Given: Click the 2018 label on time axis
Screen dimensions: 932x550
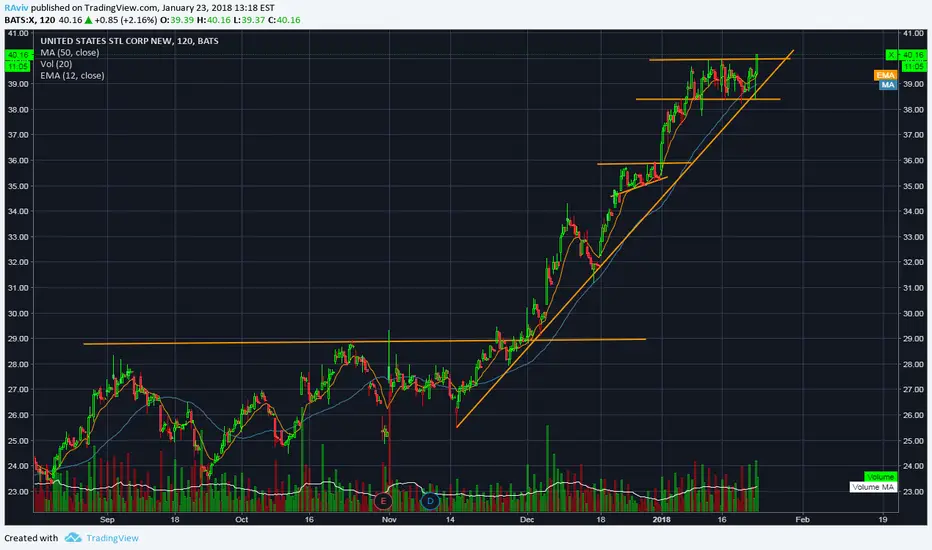Looking at the screenshot, I should click(x=662, y=520).
